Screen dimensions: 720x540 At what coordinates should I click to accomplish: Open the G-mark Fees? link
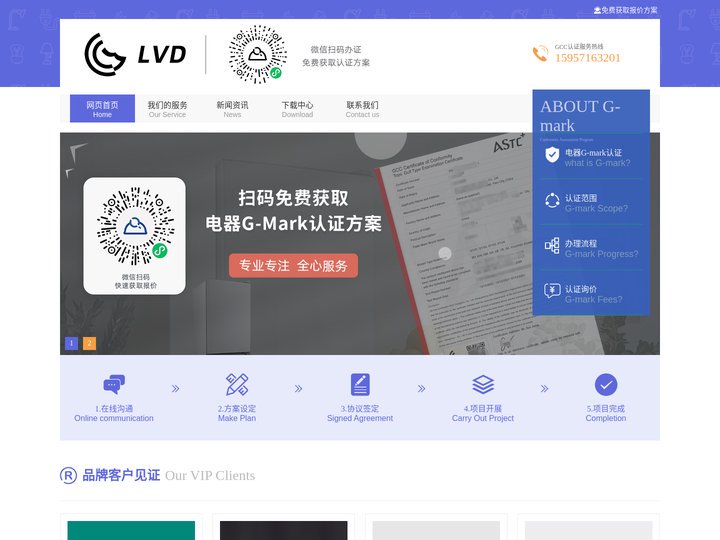tap(594, 299)
